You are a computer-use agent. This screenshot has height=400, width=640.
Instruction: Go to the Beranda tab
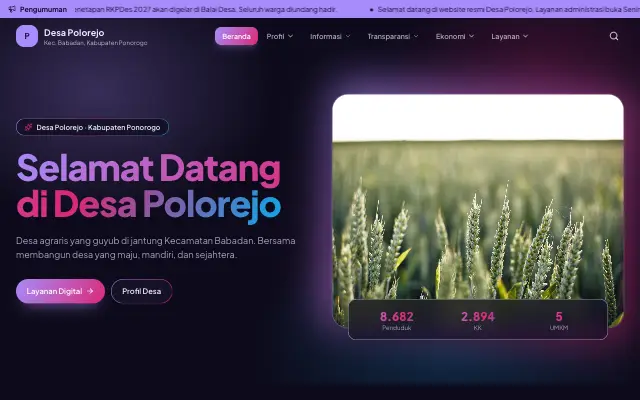236,36
